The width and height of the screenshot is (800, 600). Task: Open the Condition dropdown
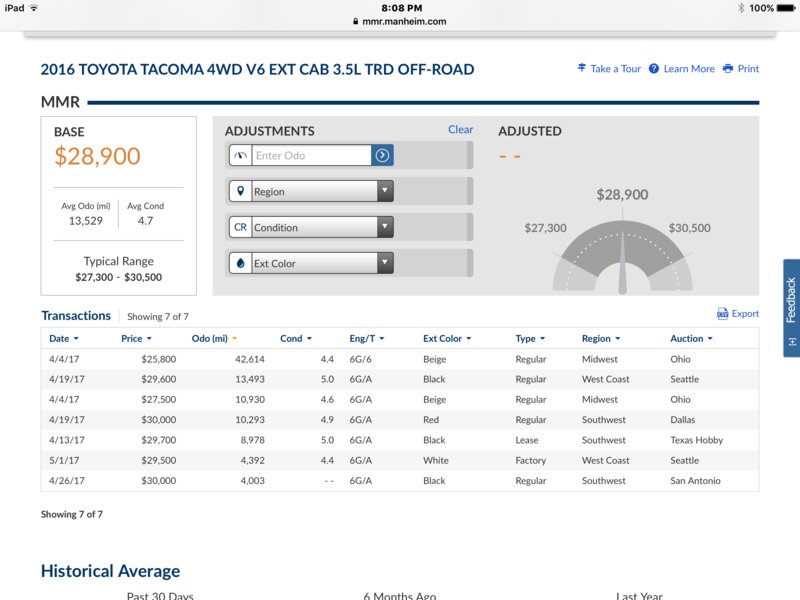coord(311,227)
